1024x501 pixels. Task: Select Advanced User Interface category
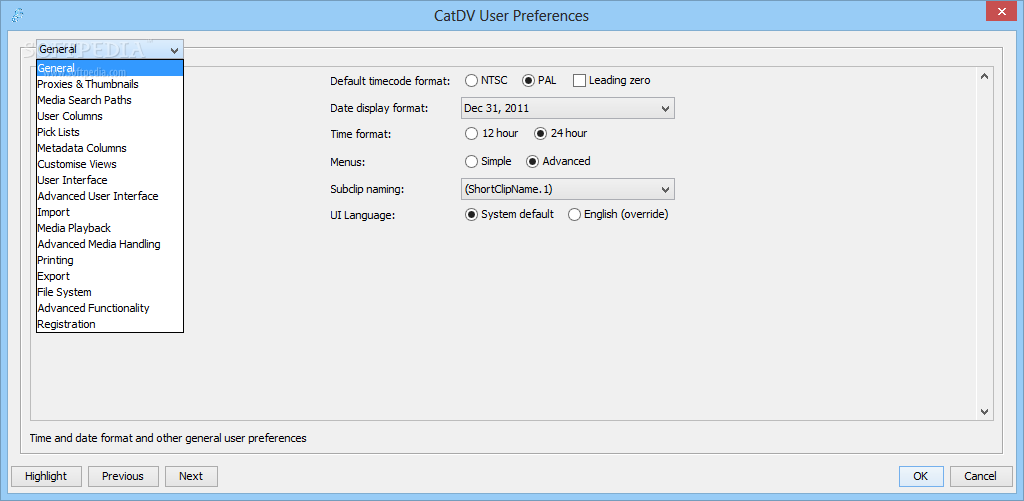pos(110,196)
